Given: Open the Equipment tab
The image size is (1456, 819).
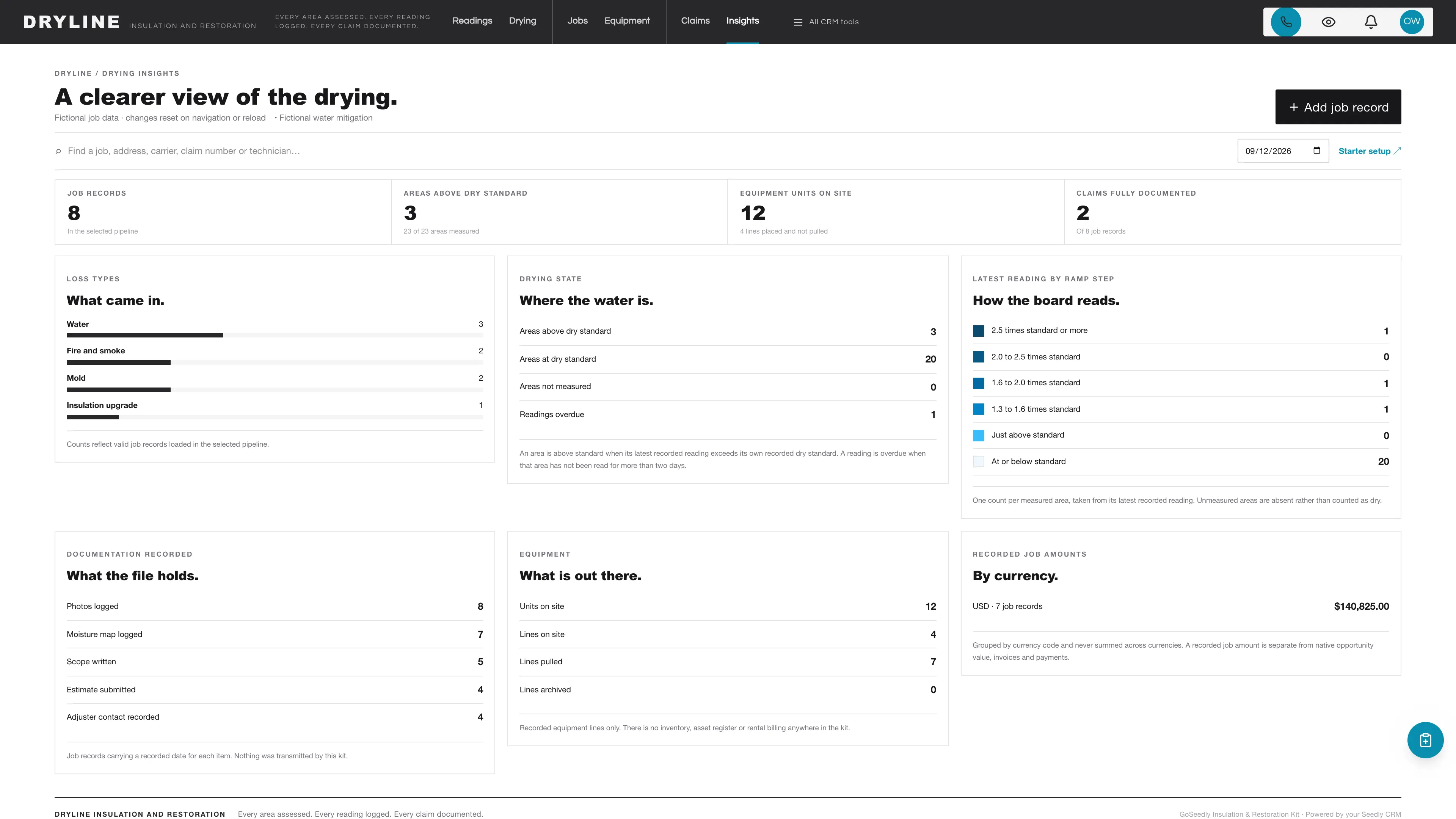Looking at the screenshot, I should point(627,21).
